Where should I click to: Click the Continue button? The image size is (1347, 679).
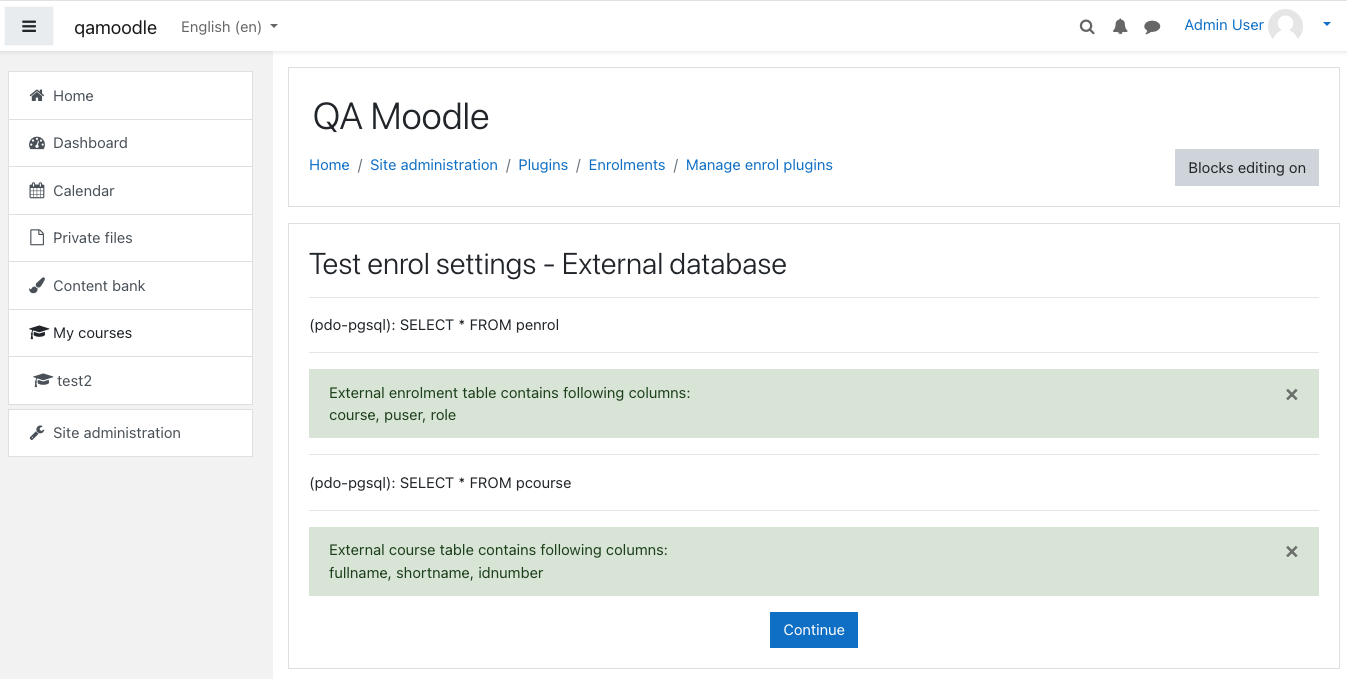click(814, 630)
